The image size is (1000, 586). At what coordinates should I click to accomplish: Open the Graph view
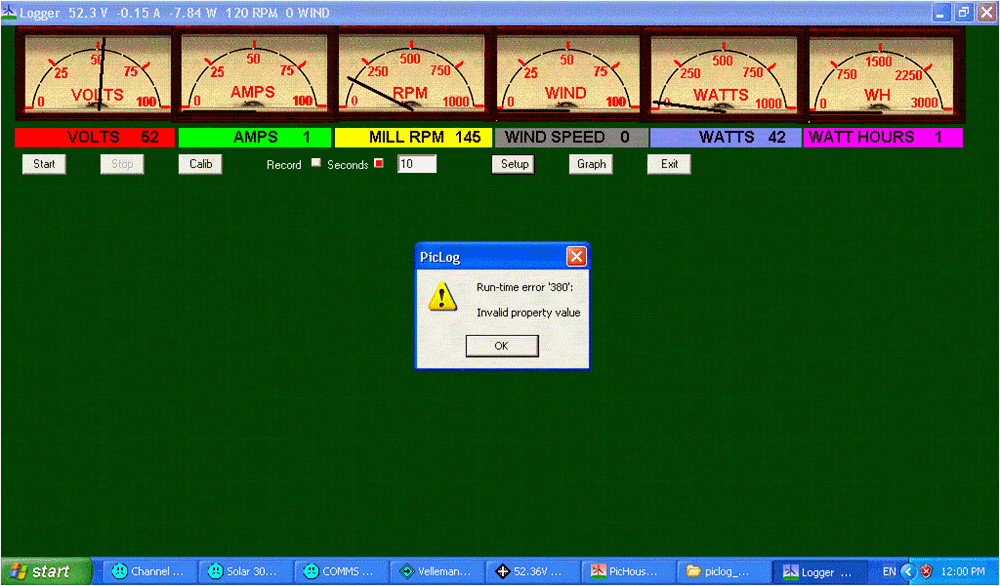coord(591,164)
